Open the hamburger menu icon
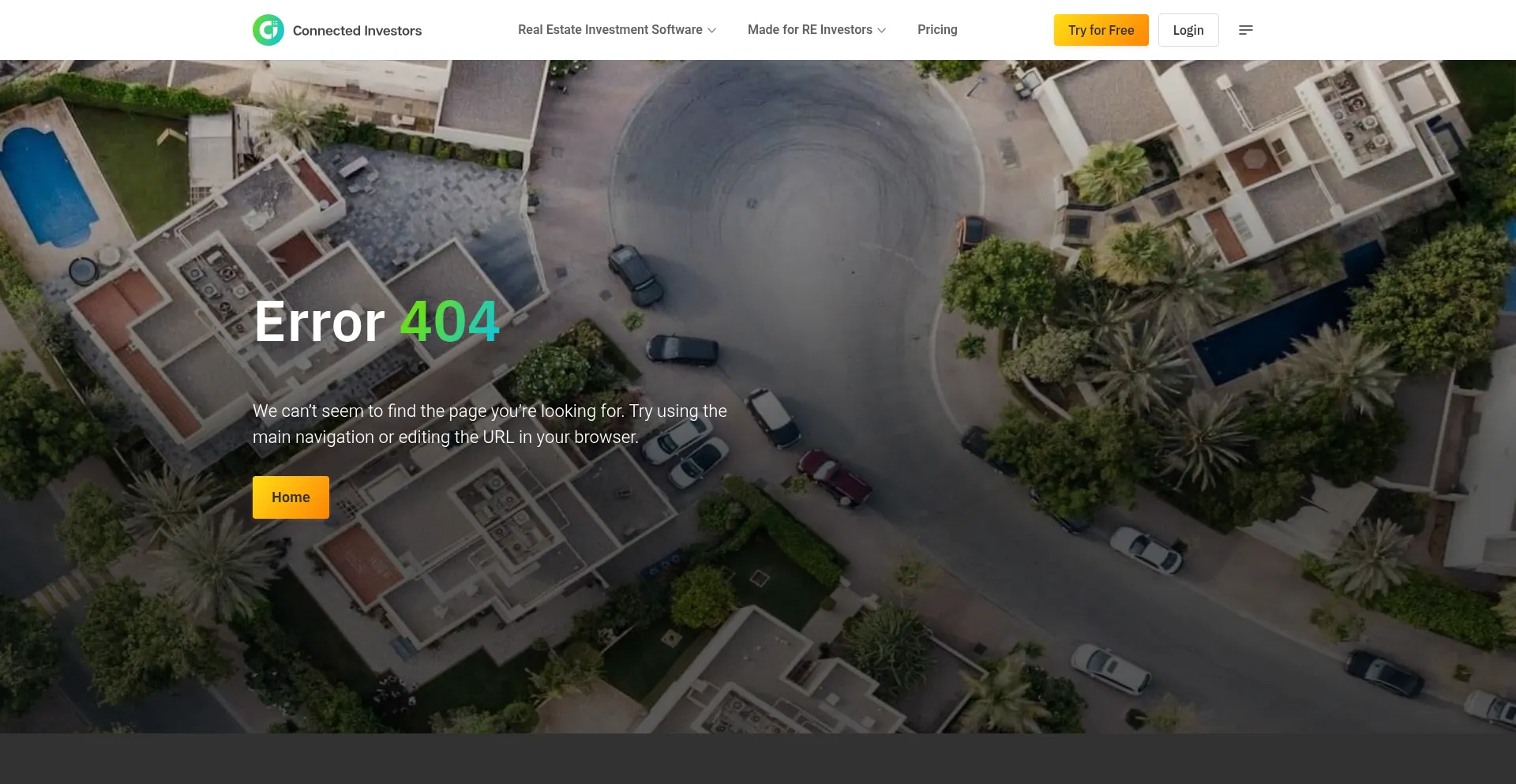 click(1245, 30)
